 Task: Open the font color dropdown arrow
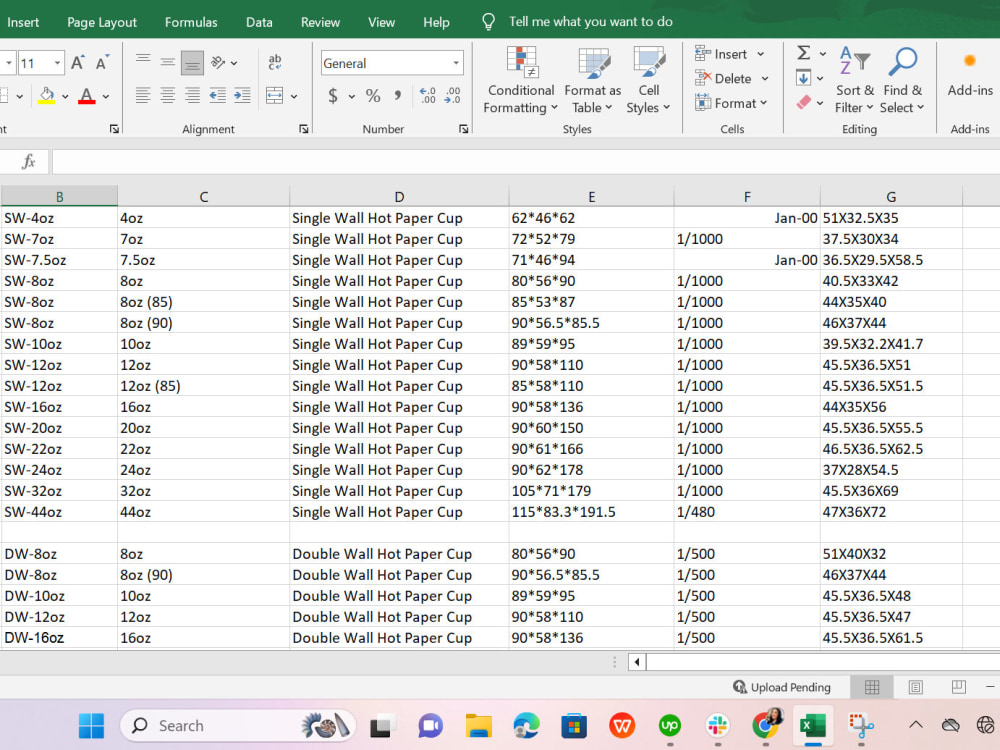[106, 96]
